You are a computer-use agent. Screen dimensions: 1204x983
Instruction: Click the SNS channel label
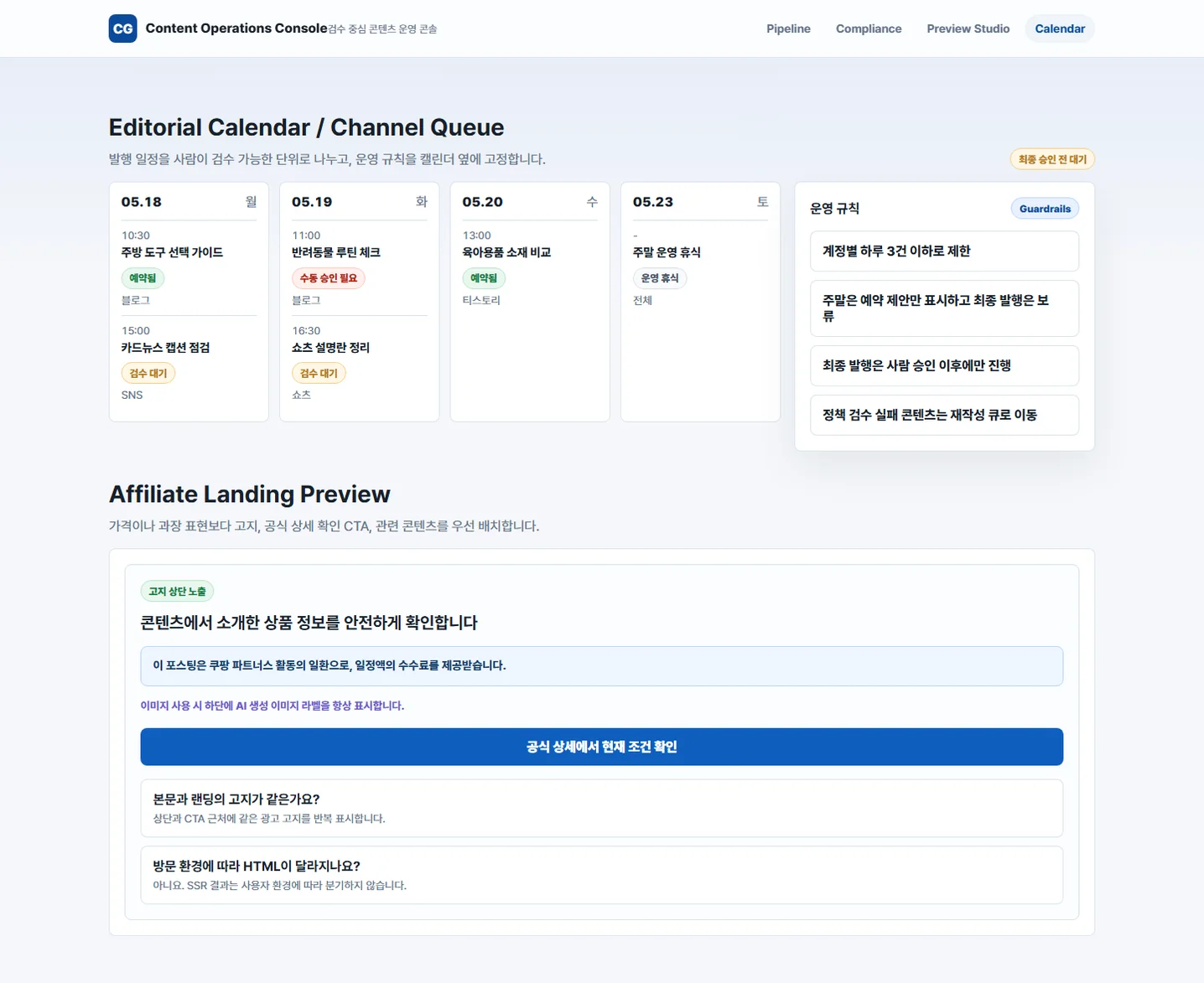click(x=132, y=396)
